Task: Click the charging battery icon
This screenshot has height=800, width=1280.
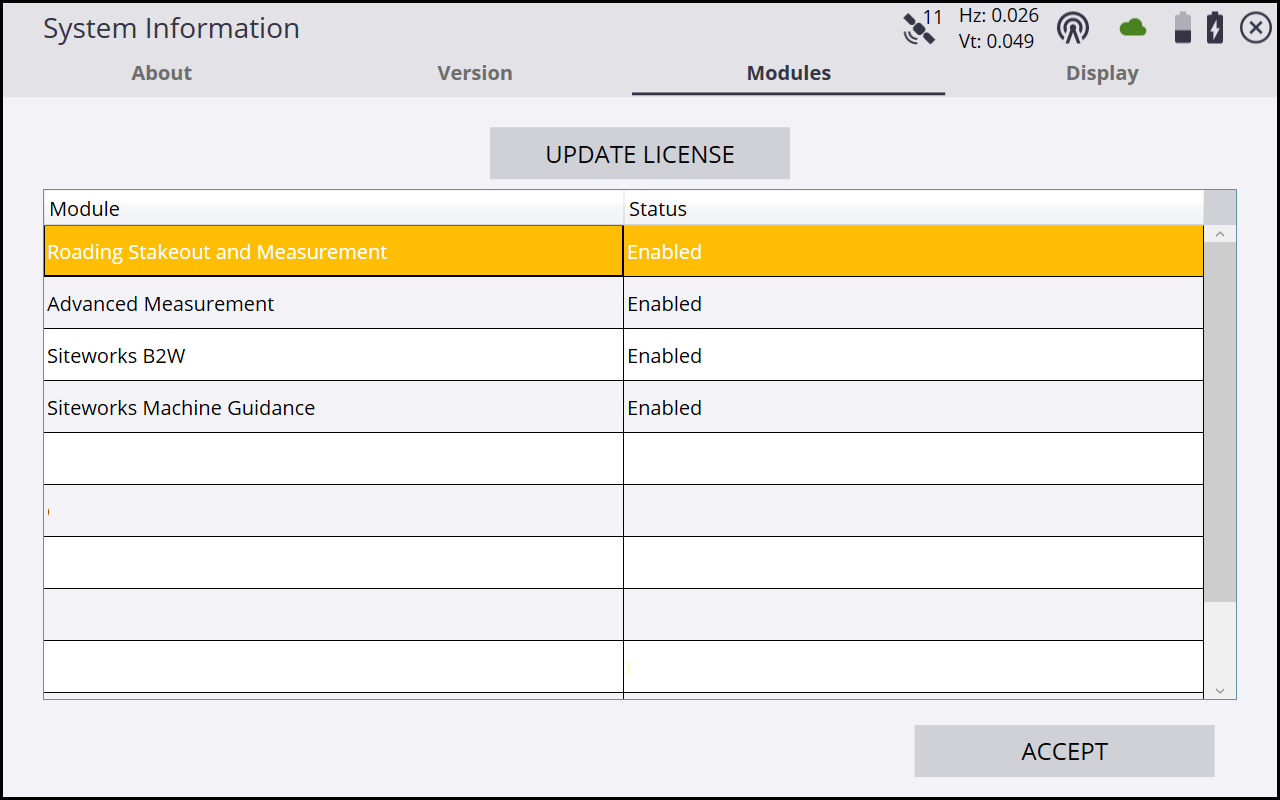Action: click(x=1215, y=28)
